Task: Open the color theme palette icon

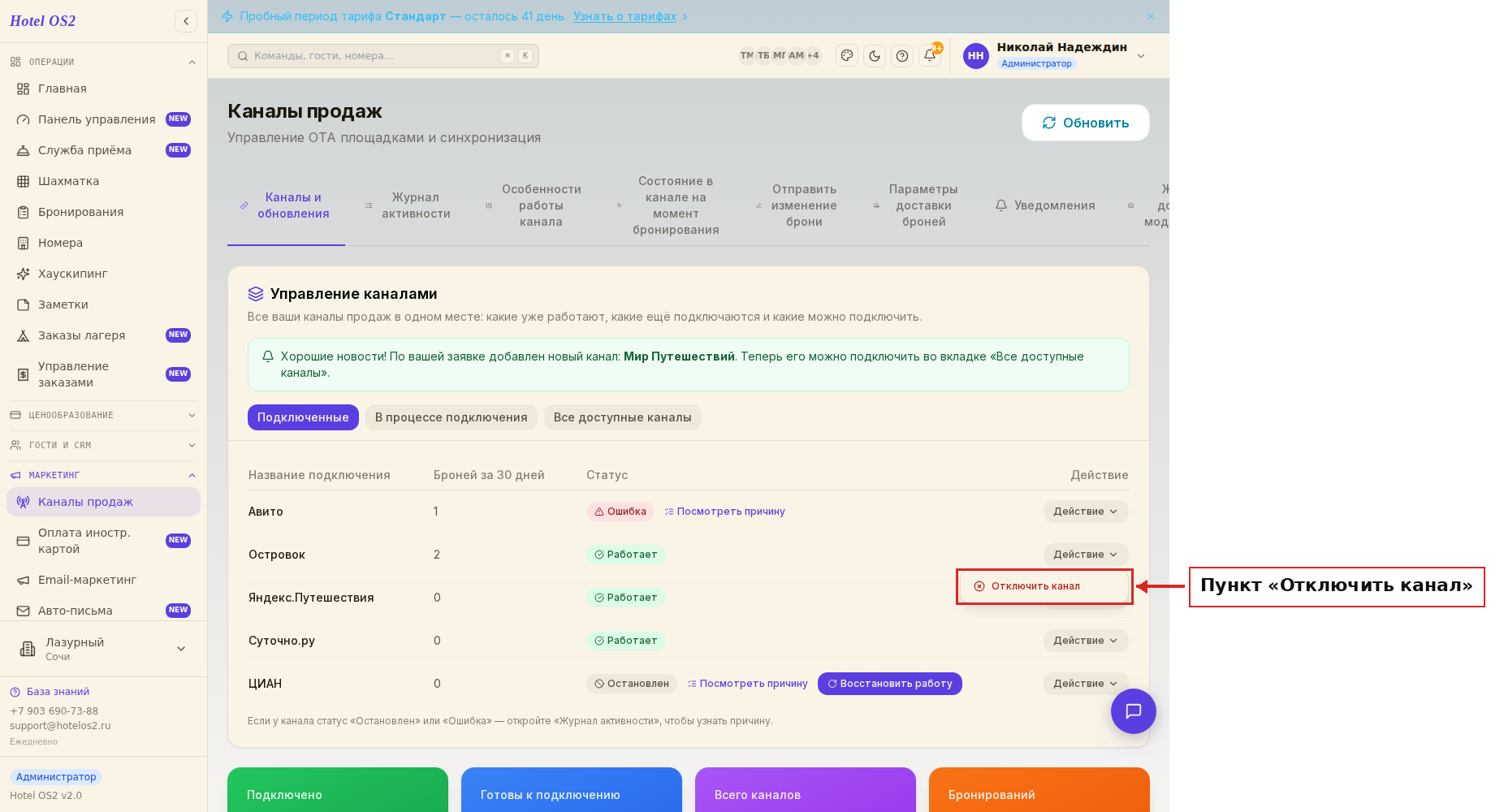Action: pos(847,56)
